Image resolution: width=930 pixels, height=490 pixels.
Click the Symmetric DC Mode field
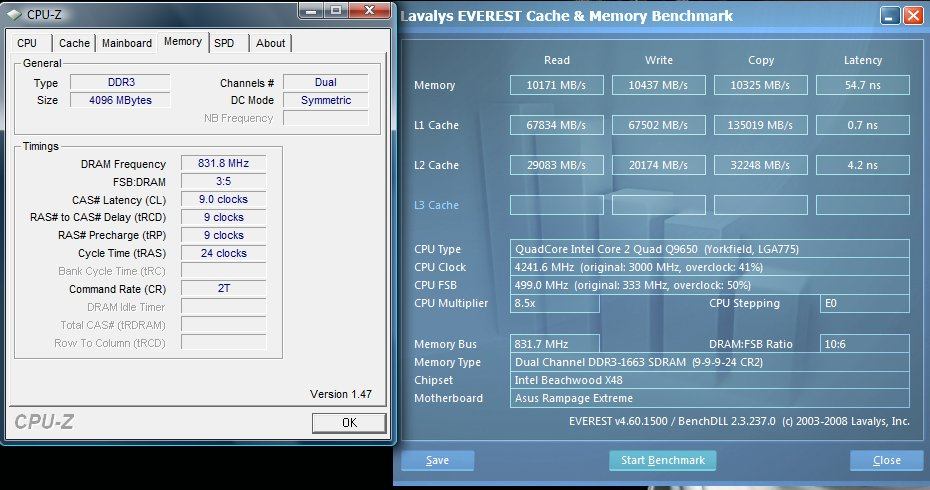326,100
